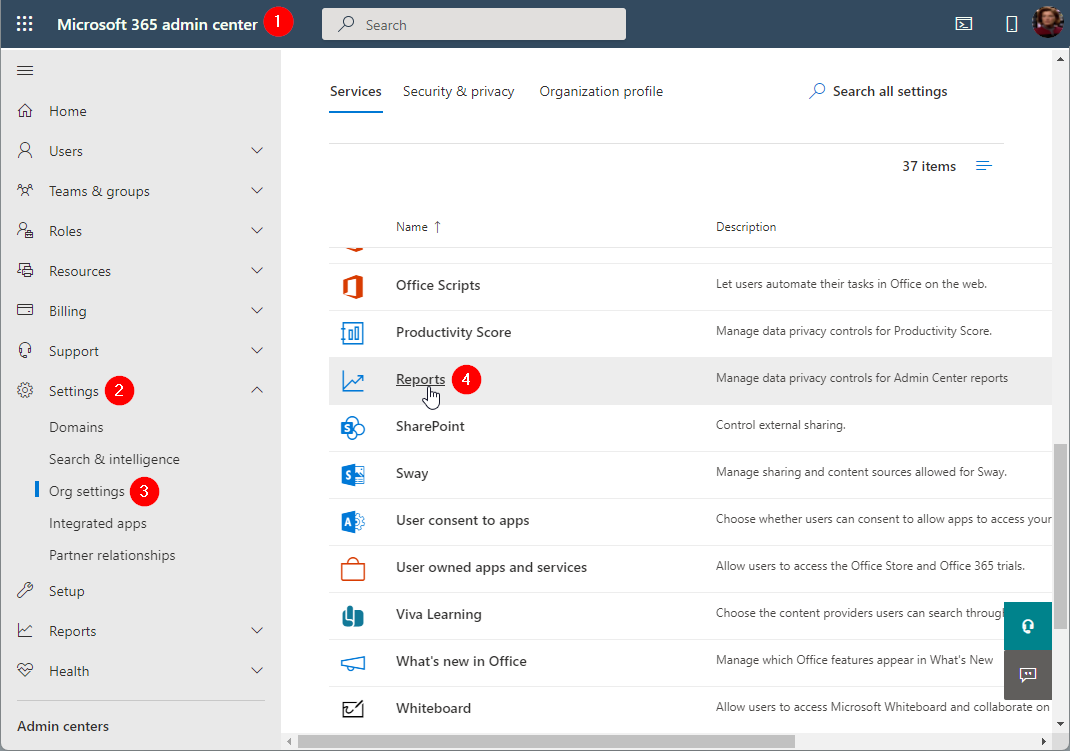This screenshot has width=1070, height=751.
Task: Click the Viva Learning icon
Action: coord(352,615)
